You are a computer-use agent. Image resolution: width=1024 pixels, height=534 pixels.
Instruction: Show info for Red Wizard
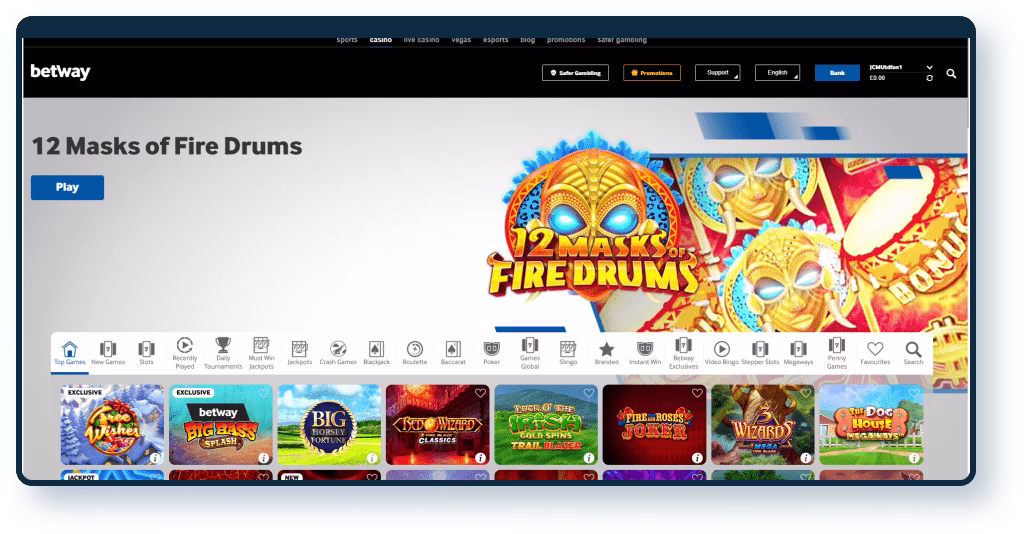point(480,458)
